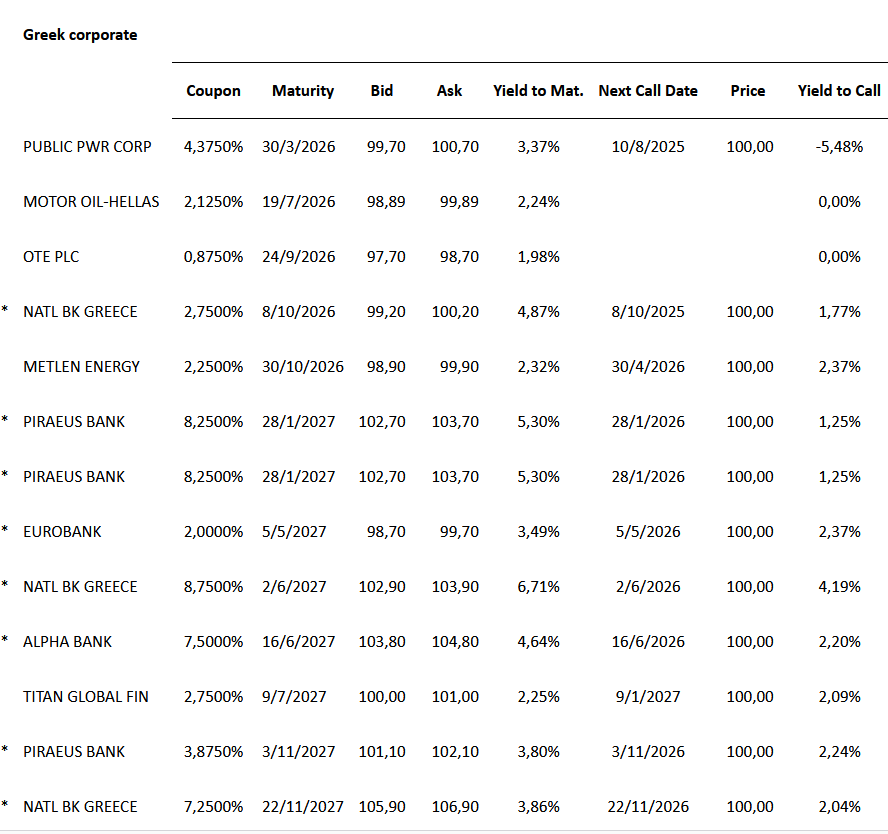Click the Greek corporate section title
Viewport: 888px width, 834px height.
(80, 35)
